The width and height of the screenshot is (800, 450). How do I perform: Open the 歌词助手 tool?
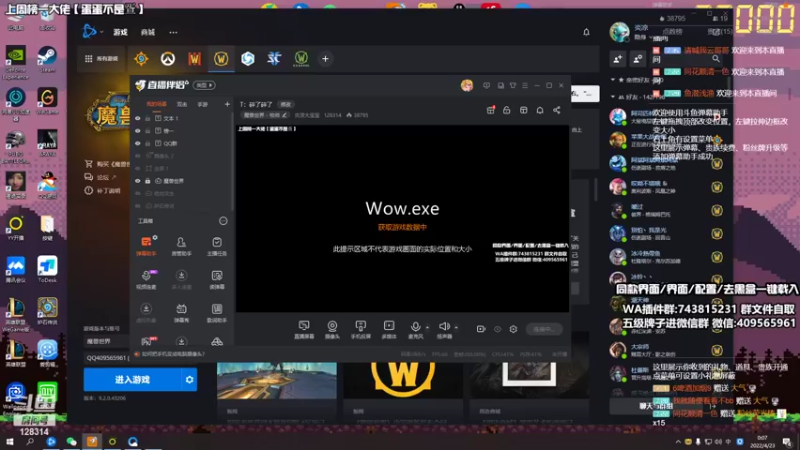tap(217, 312)
